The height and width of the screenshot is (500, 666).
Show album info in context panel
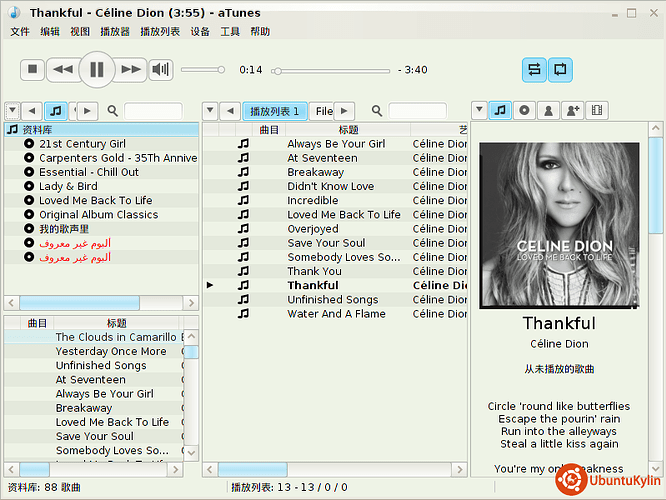click(x=524, y=110)
